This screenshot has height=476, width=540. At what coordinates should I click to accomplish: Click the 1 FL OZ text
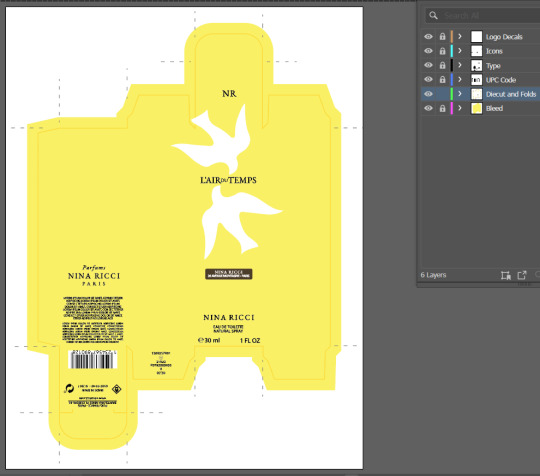point(250,340)
